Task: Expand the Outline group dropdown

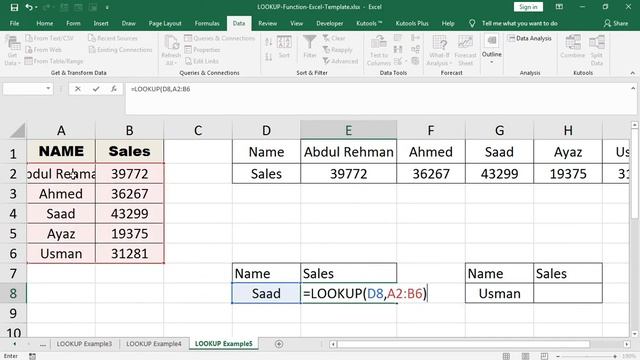Action: (491, 50)
